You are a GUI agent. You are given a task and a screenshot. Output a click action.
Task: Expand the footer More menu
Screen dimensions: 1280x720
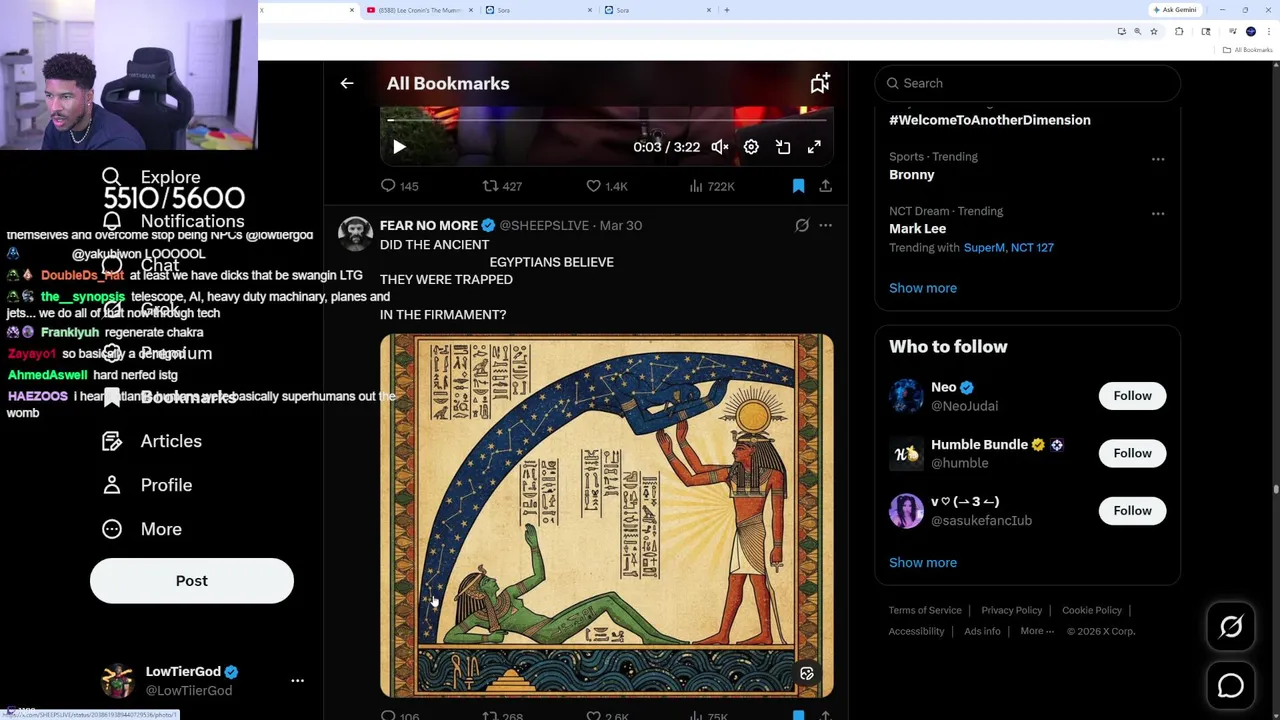[x=1037, y=631]
